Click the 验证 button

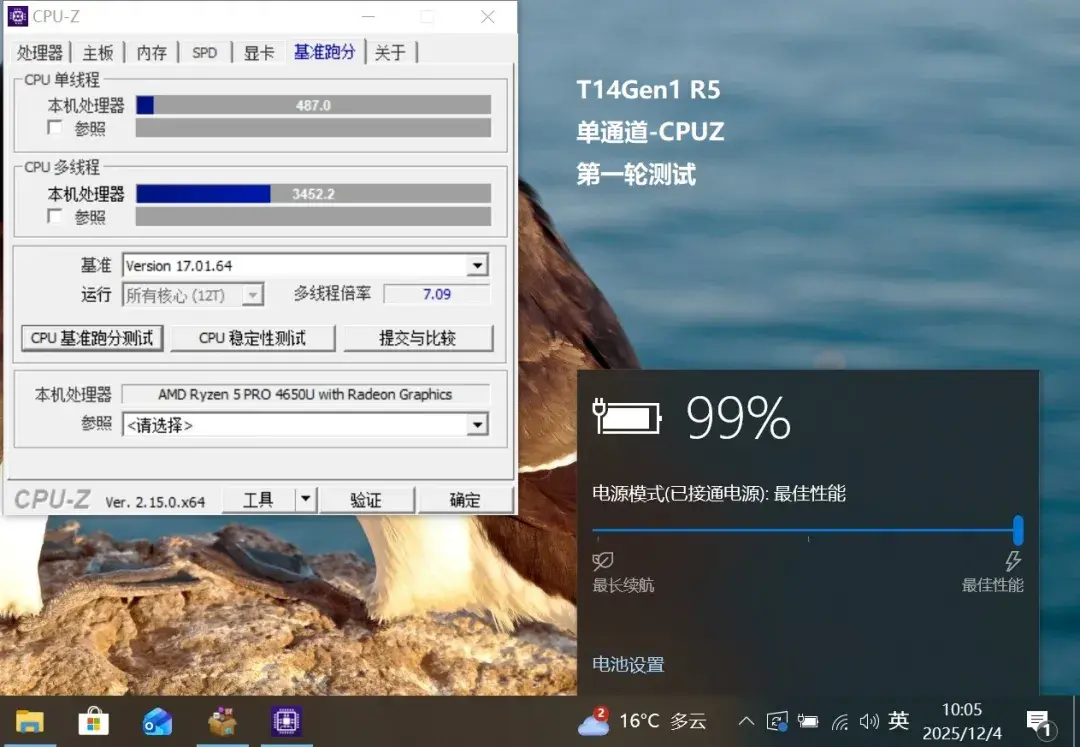[x=366, y=499]
